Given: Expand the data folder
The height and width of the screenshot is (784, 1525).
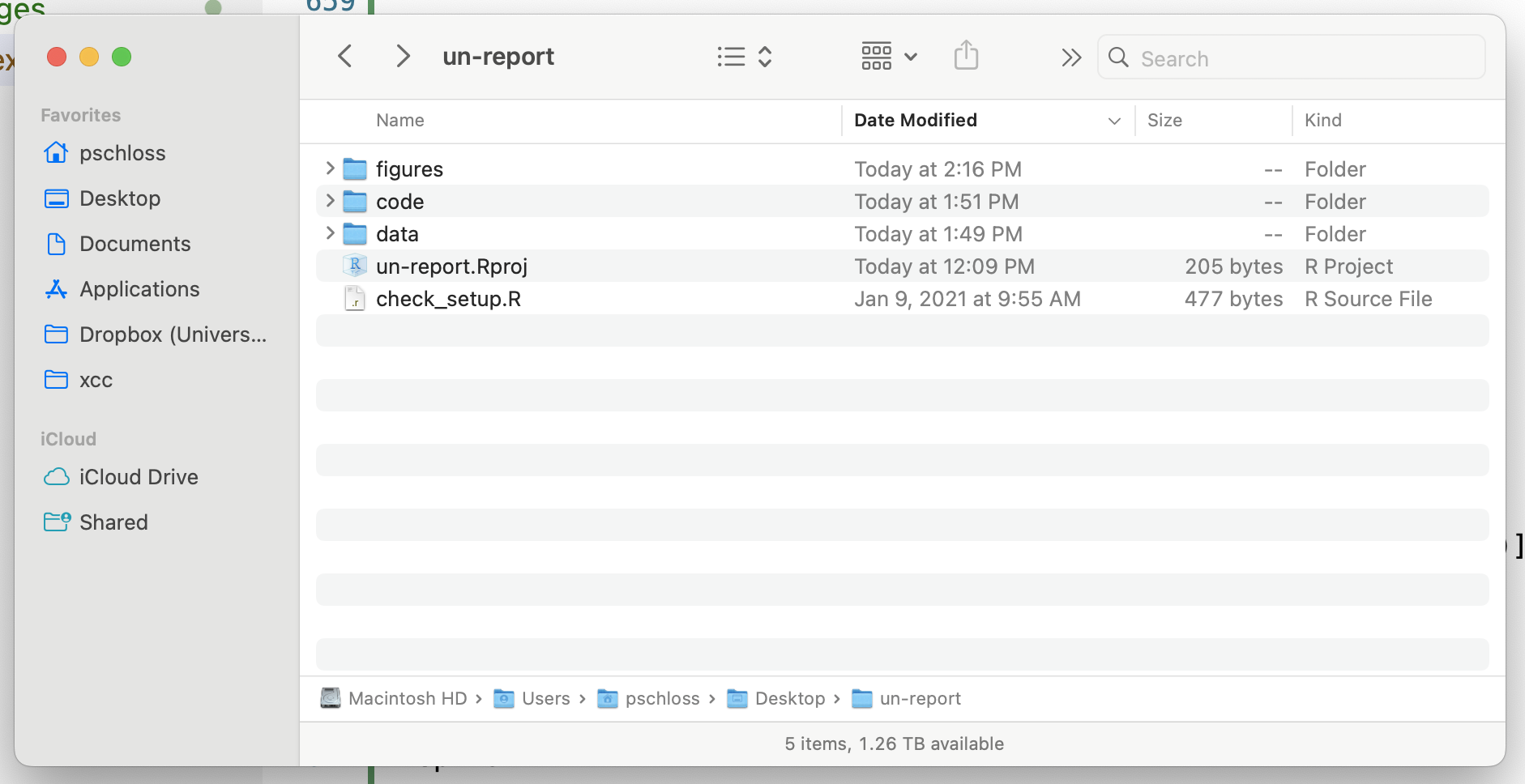Looking at the screenshot, I should 330,233.
